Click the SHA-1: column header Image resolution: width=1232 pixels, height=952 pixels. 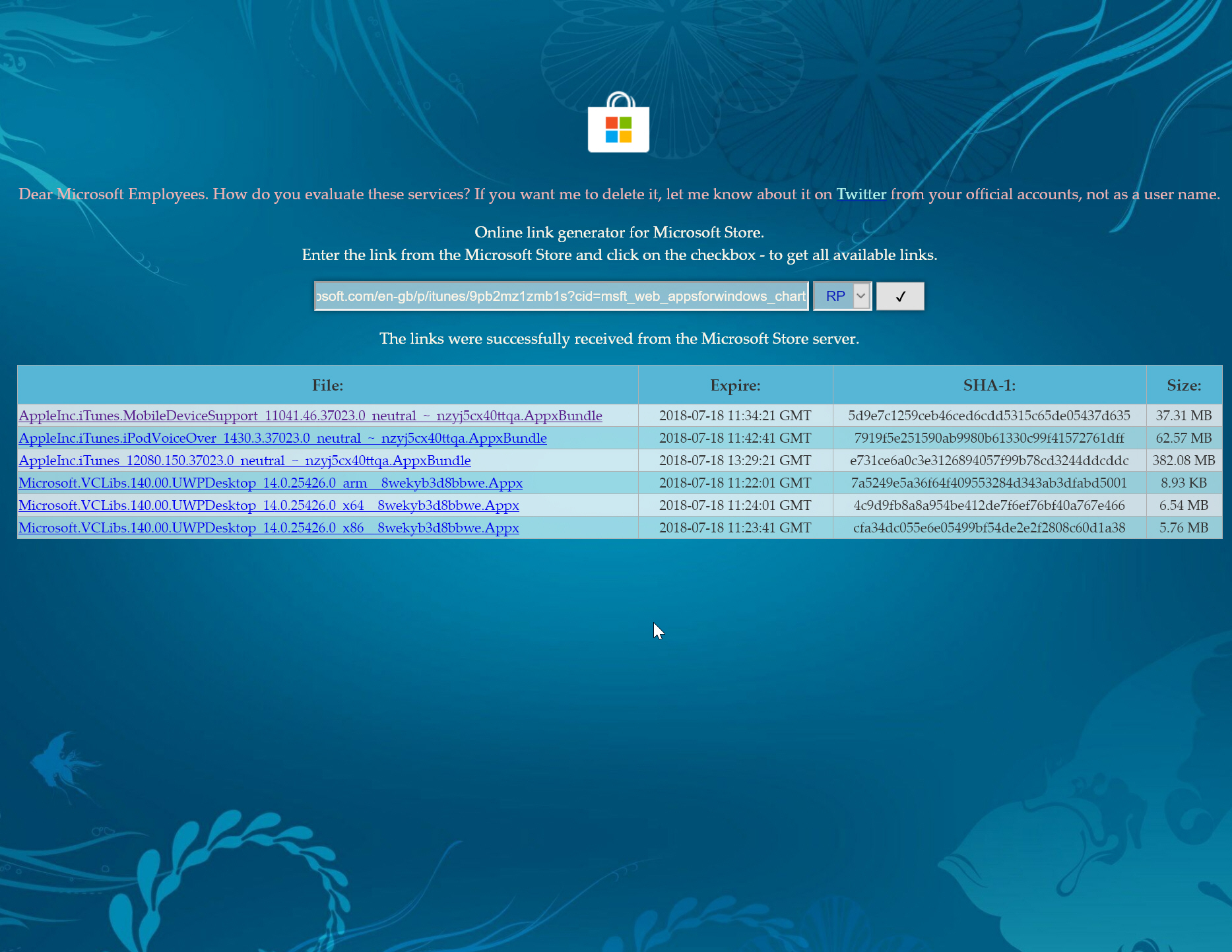click(989, 385)
